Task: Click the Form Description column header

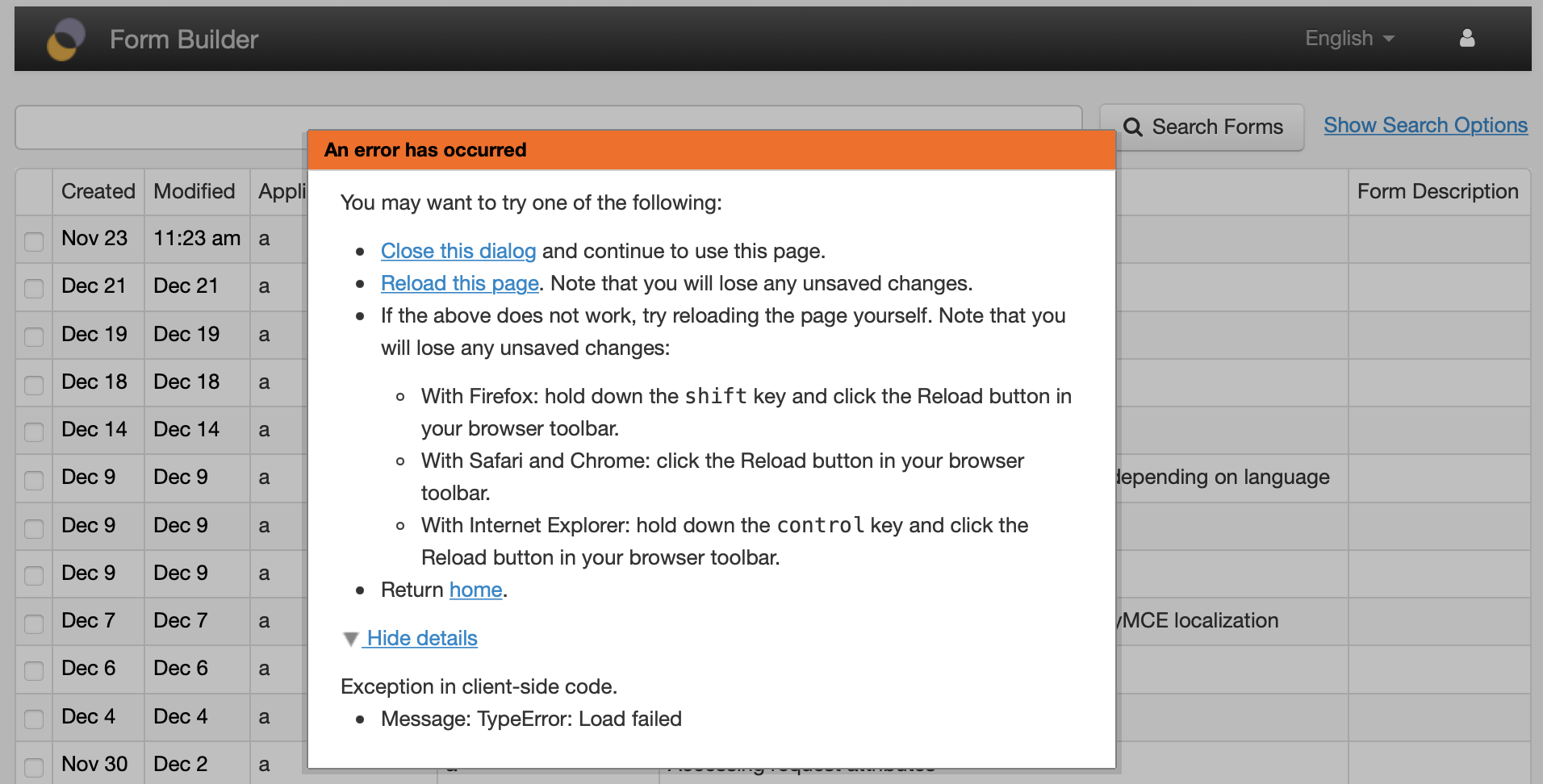Action: (1438, 191)
